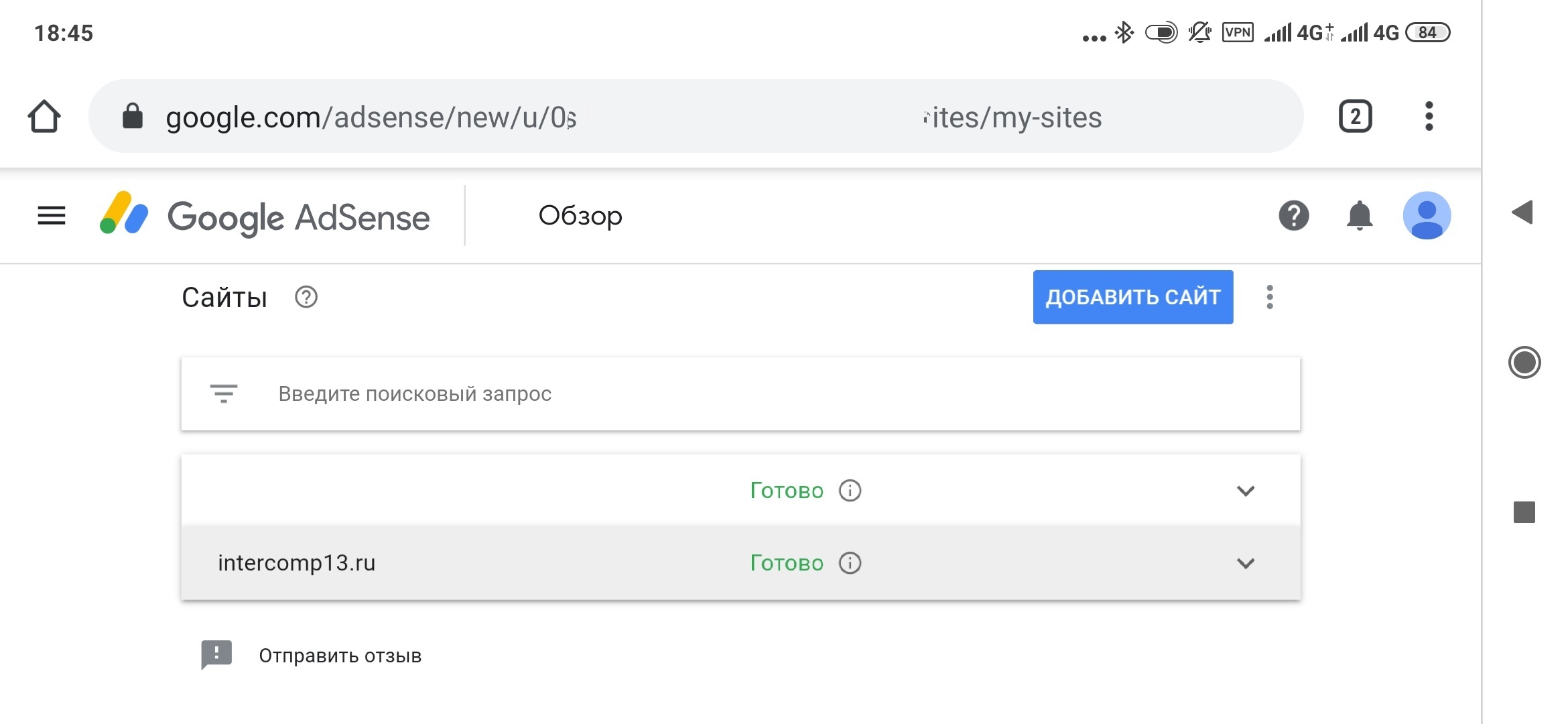Click the help icon beside Сайты
Image resolution: width=1568 pixels, height=724 pixels.
306,297
